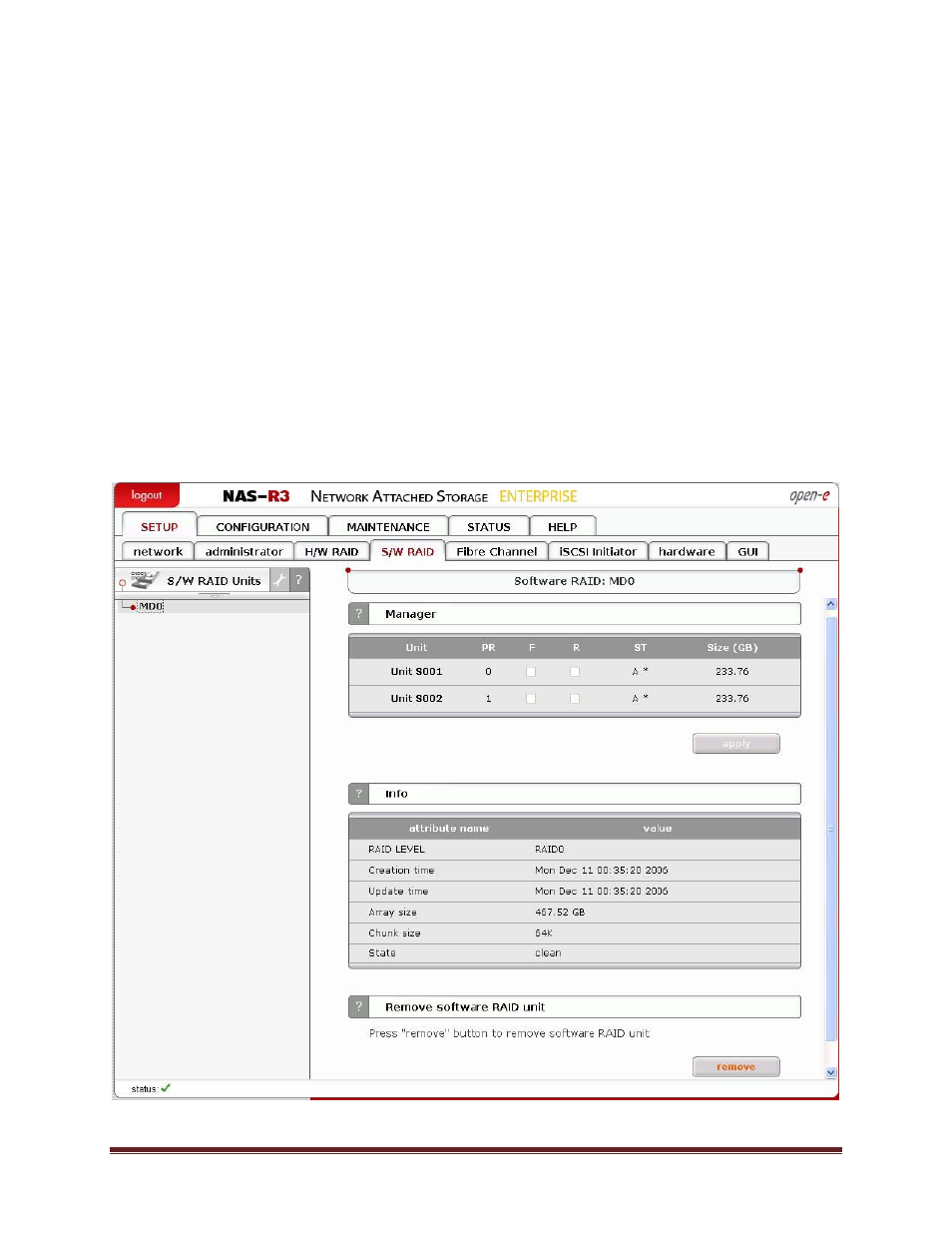This screenshot has height=1233, width=952.
Task: Click the open-e logo
Action: pos(809,496)
